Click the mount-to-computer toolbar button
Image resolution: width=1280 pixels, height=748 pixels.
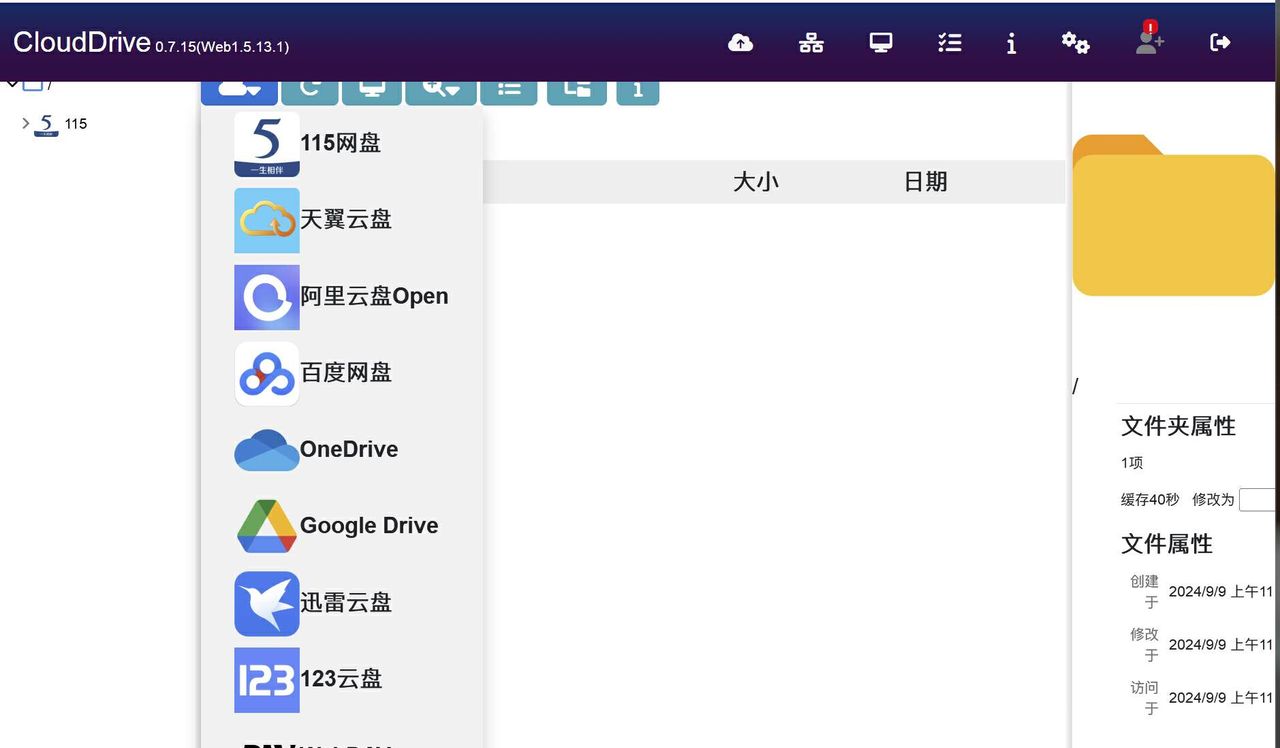(372, 92)
